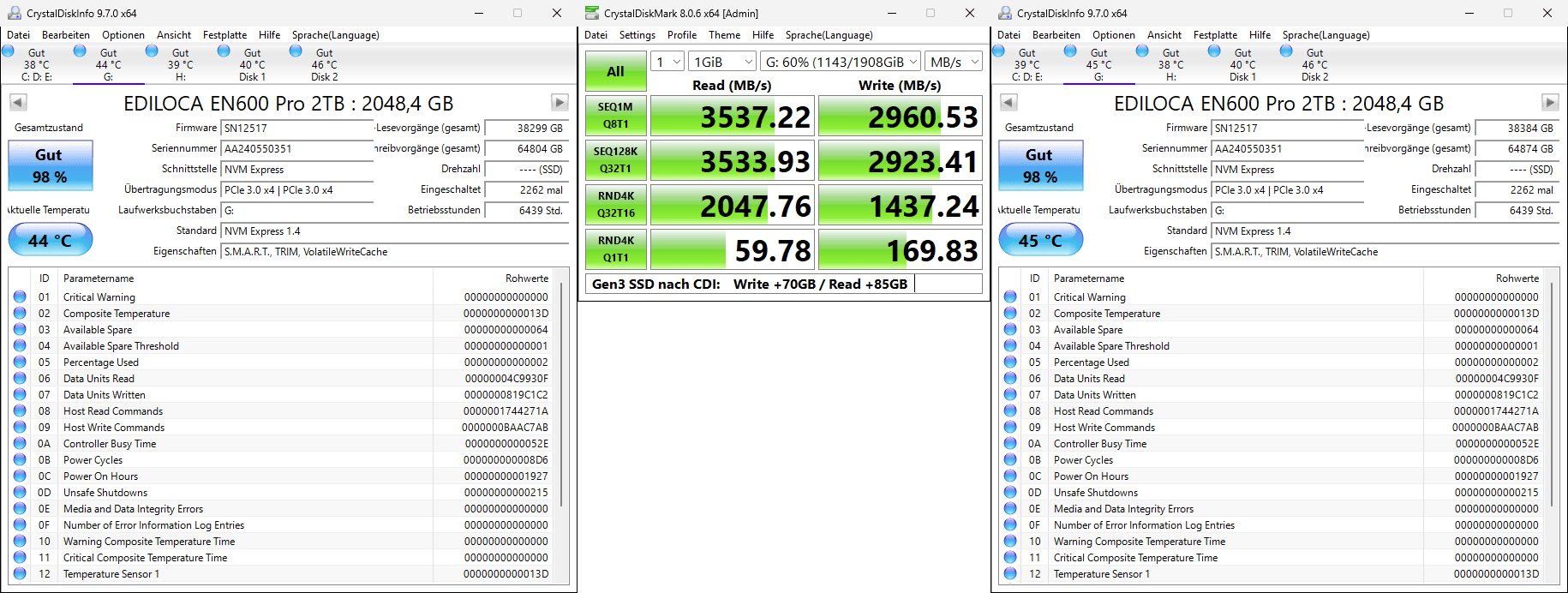Open Datei menu in left CrystalDiskInfo

(x=18, y=35)
